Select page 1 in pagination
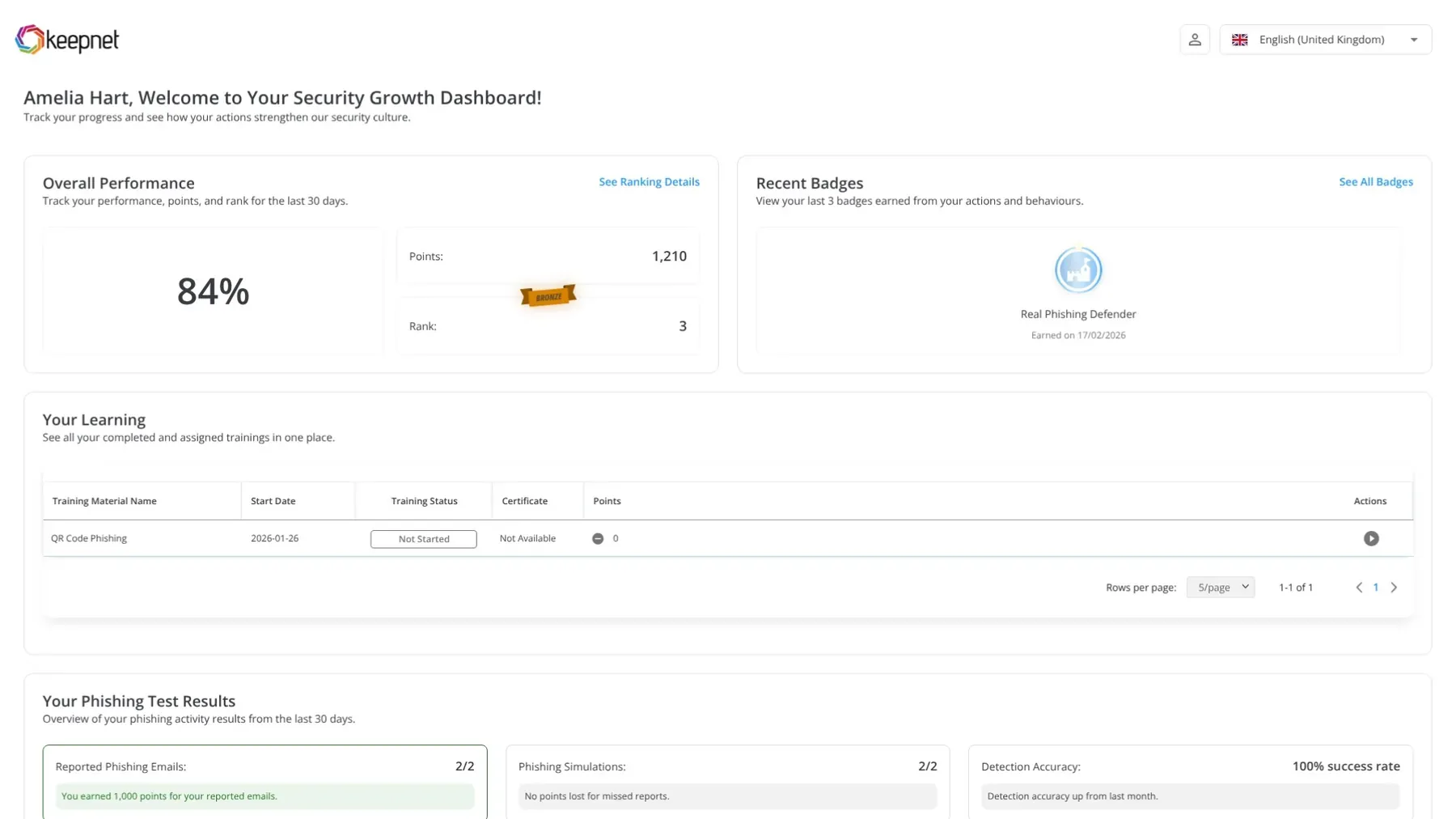 [1375, 588]
